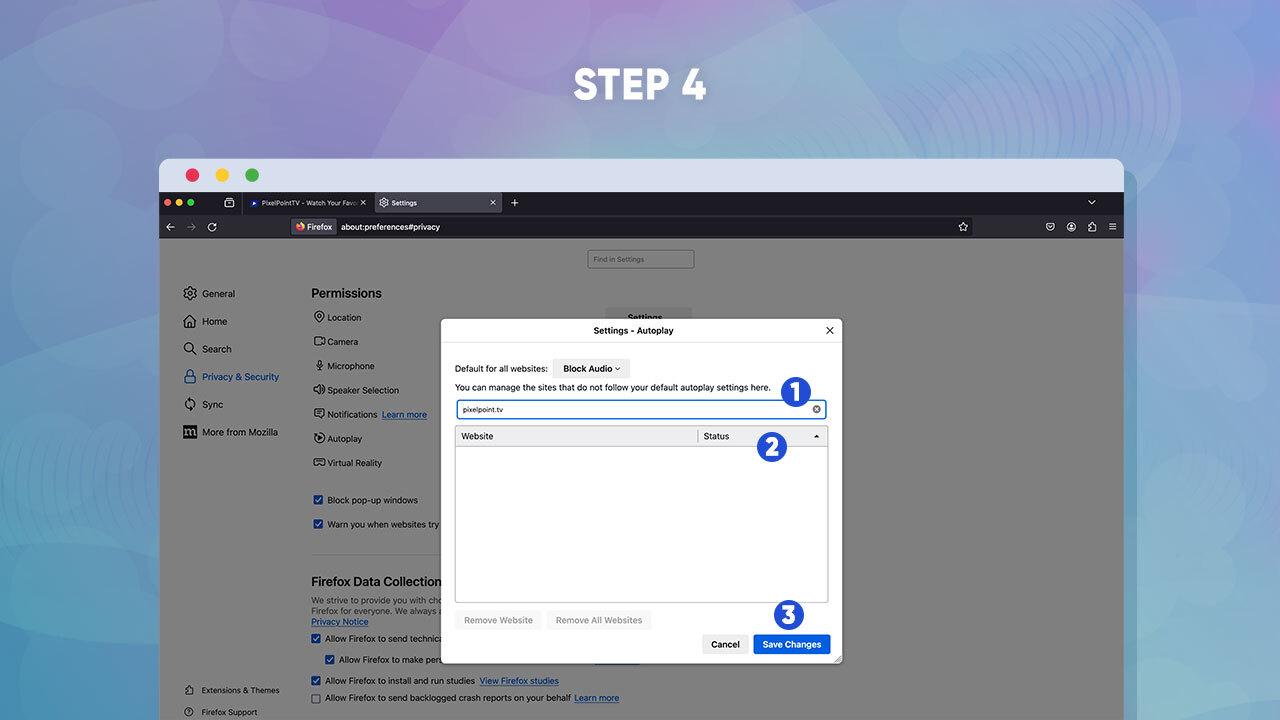1280x720 pixels.
Task: Sort by the Website column header
Action: 576,436
